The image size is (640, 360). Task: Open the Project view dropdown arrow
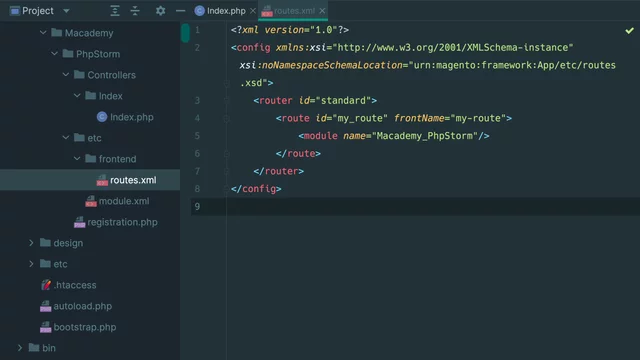point(66,11)
